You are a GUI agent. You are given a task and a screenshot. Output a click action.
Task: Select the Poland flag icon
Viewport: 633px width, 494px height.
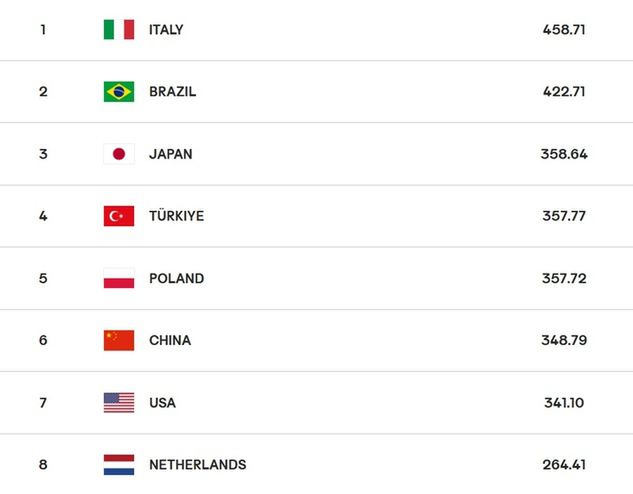pyautogui.click(x=119, y=278)
